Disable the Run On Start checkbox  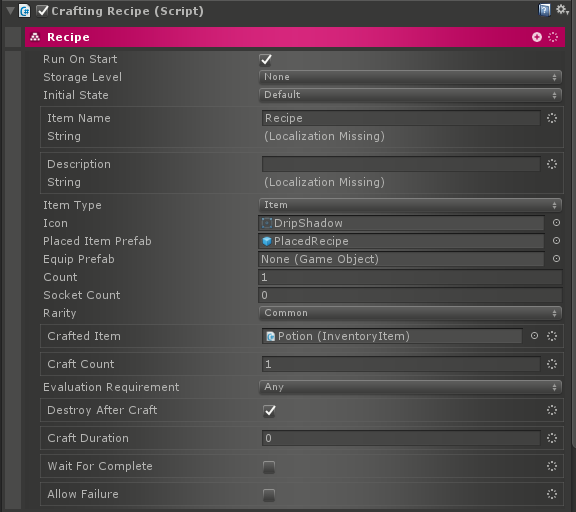(266, 60)
